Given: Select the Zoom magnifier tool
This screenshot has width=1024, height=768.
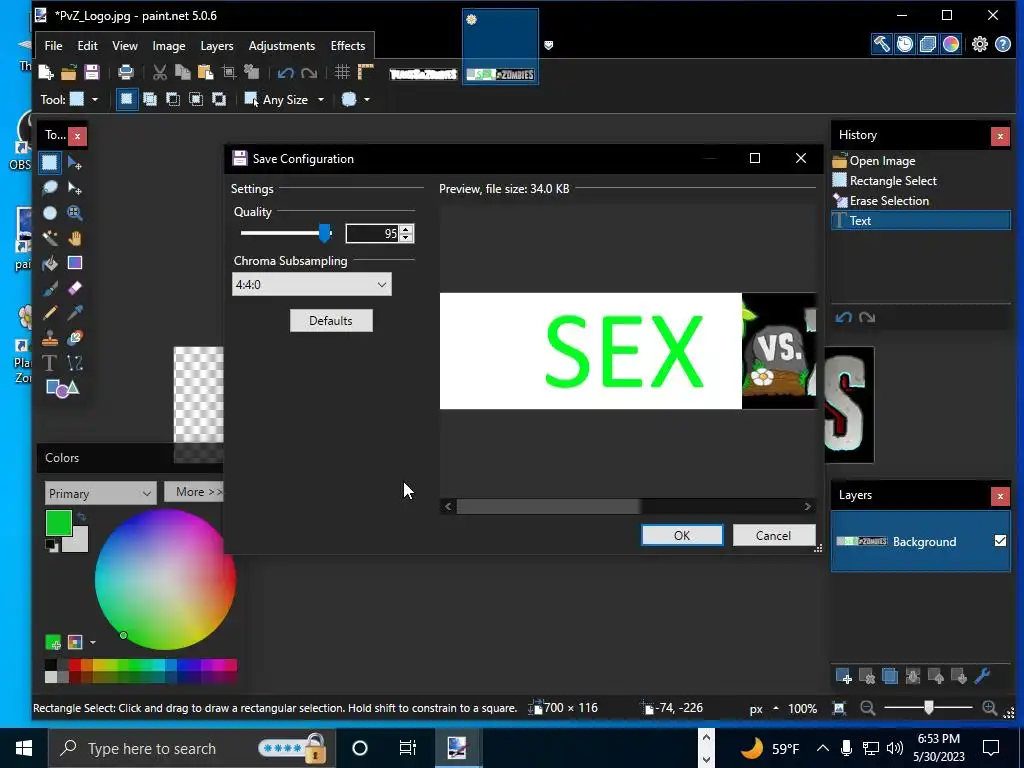Looking at the screenshot, I should point(74,213).
